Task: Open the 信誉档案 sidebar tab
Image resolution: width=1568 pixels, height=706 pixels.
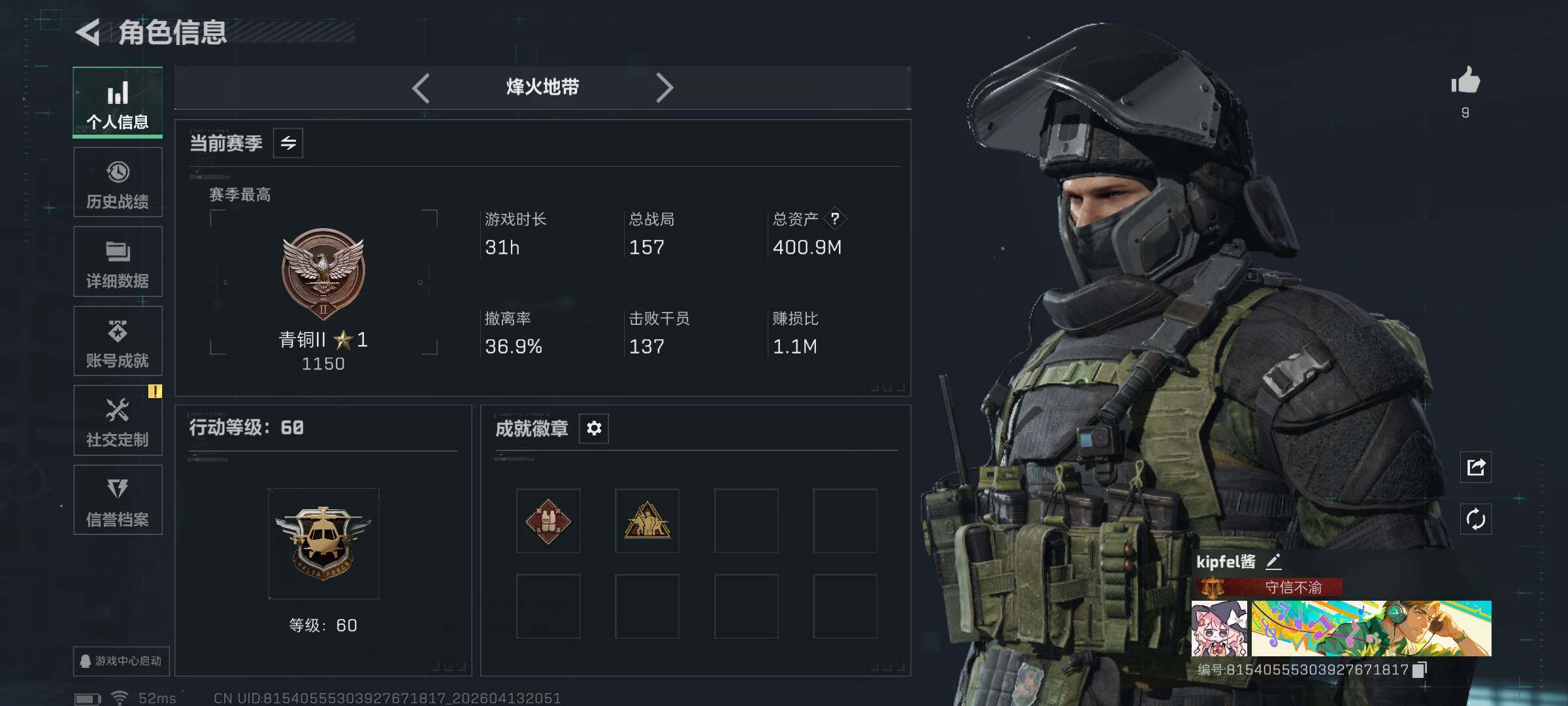Action: (x=118, y=500)
